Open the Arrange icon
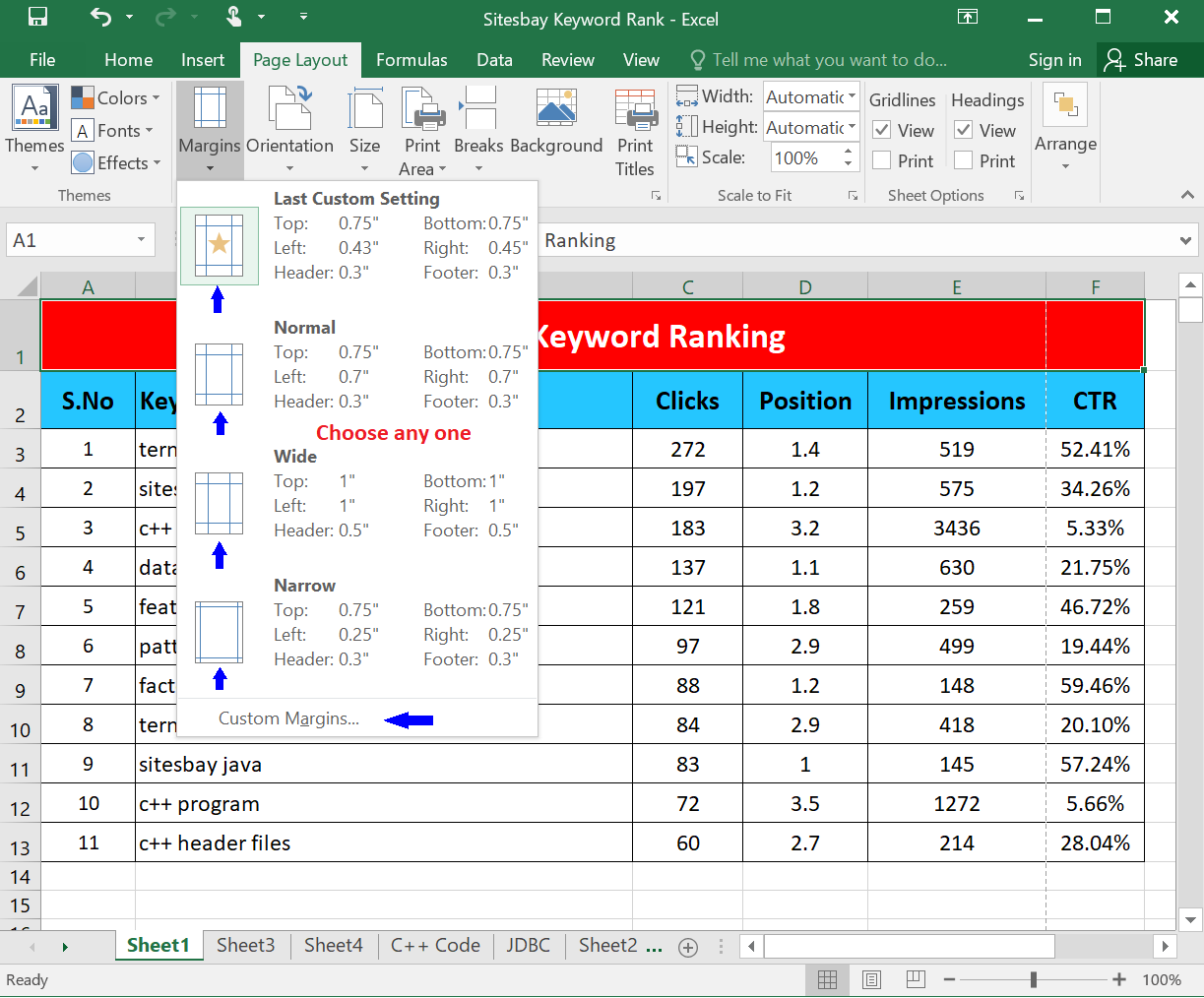 tap(1064, 105)
